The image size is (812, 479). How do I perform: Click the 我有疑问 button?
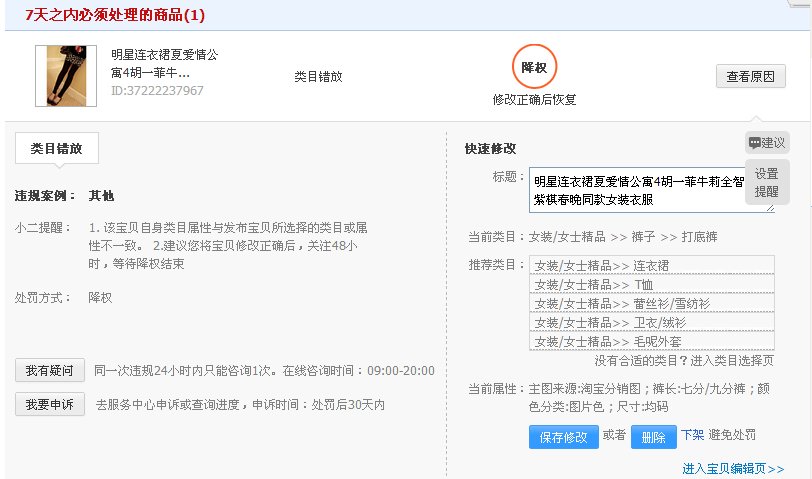(x=51, y=370)
